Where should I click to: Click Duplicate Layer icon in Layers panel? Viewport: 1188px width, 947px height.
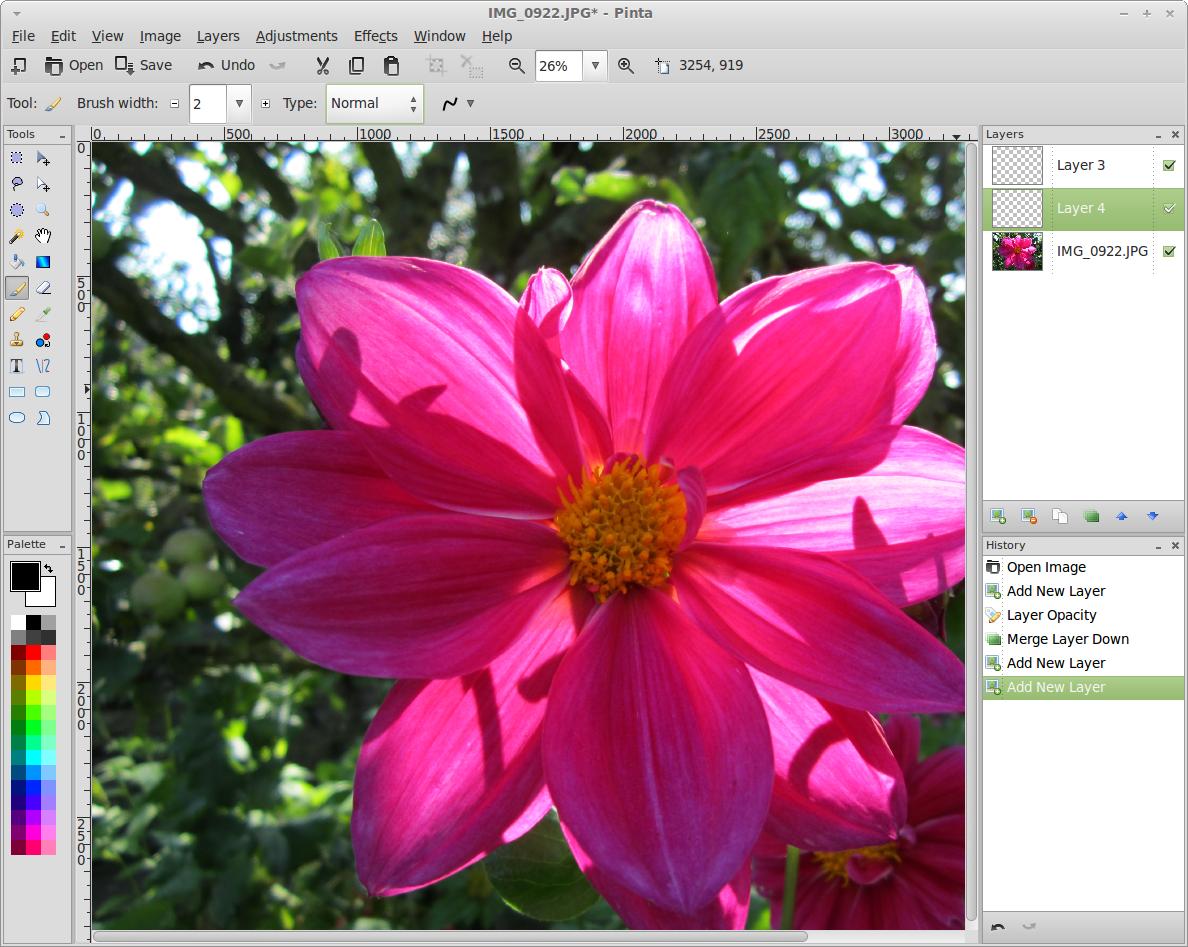[x=1060, y=517]
